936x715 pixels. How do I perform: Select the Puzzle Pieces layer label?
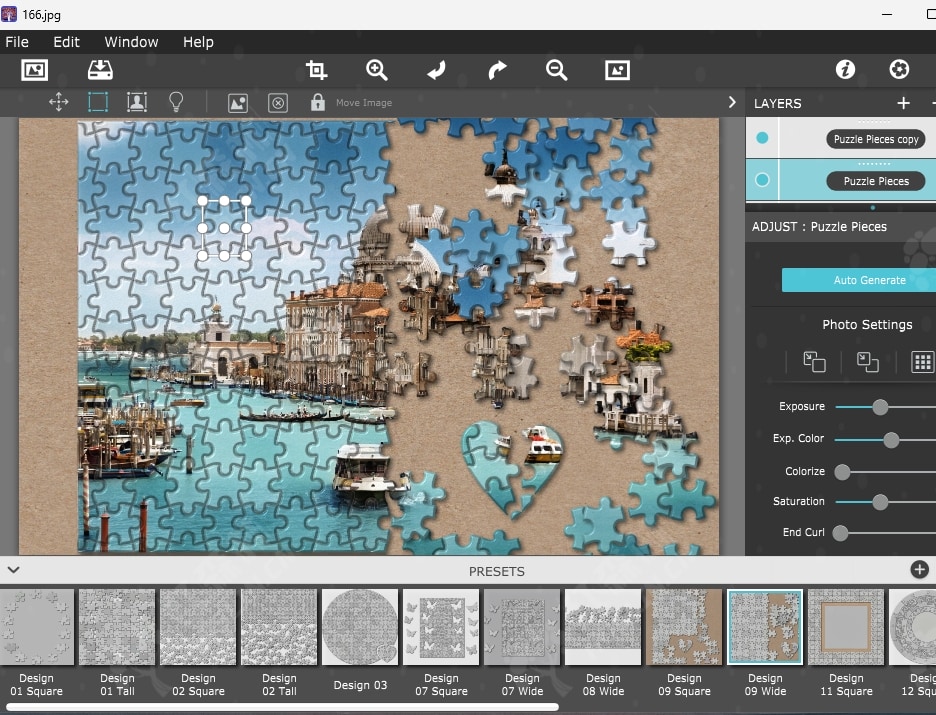tap(876, 181)
